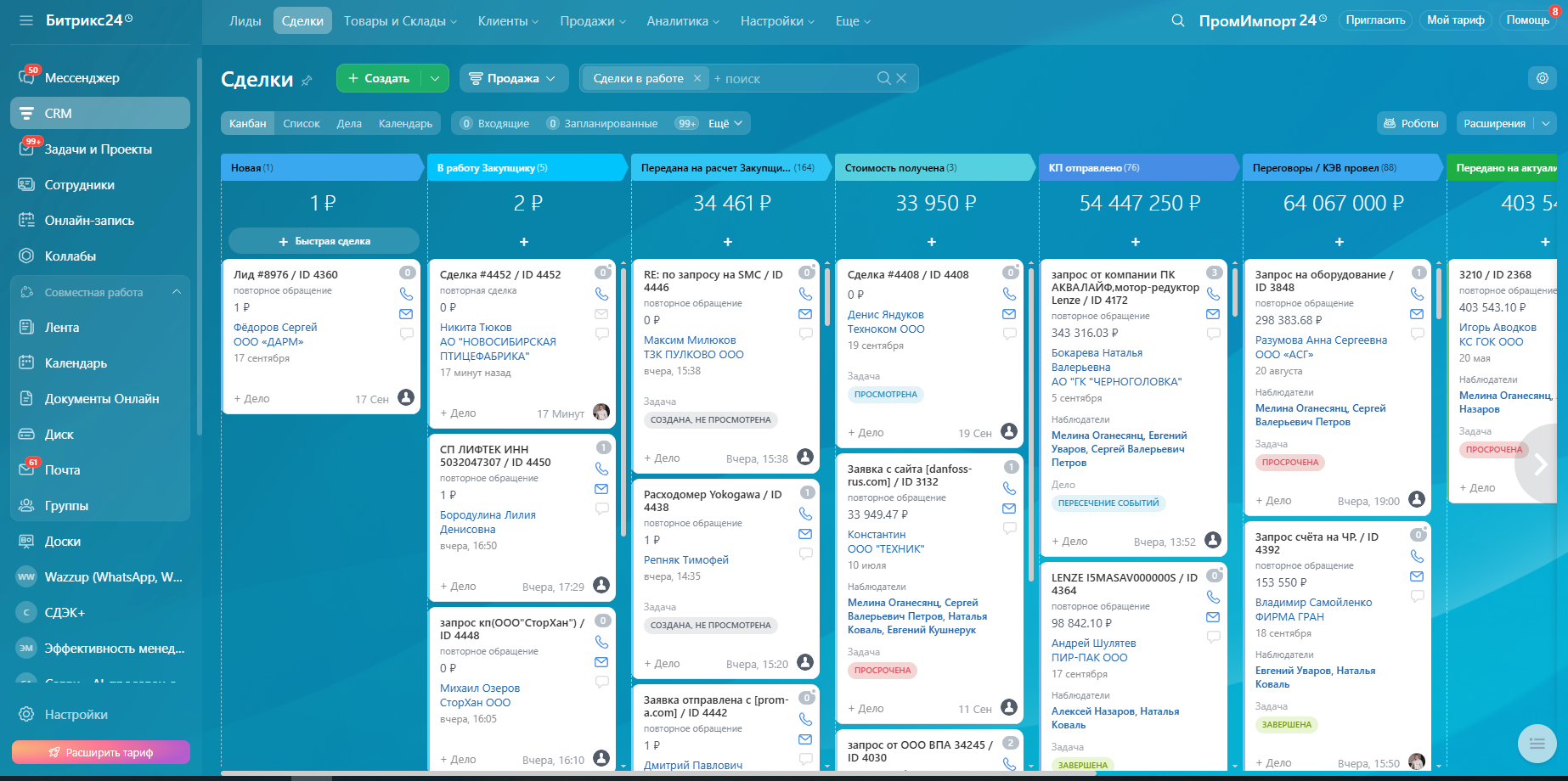Click phone icon on Лид #8976 card
Image resolution: width=1568 pixels, height=781 pixels.
point(406,294)
